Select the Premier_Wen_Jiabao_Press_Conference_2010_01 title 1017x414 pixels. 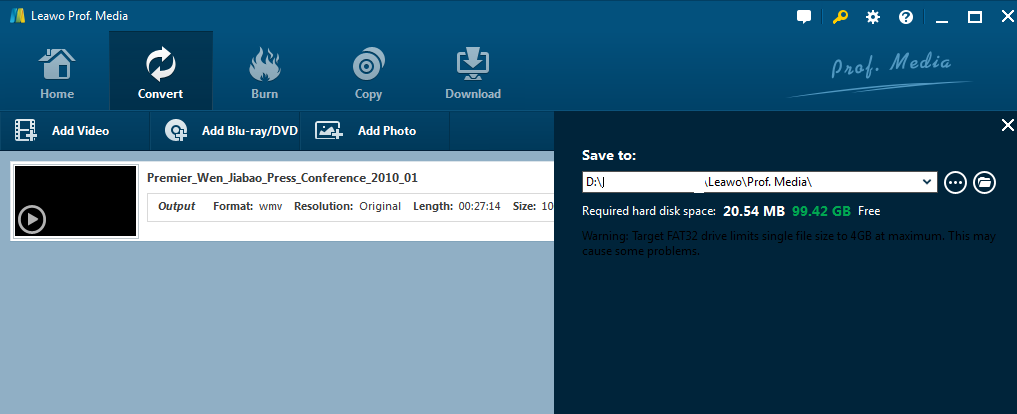point(282,178)
